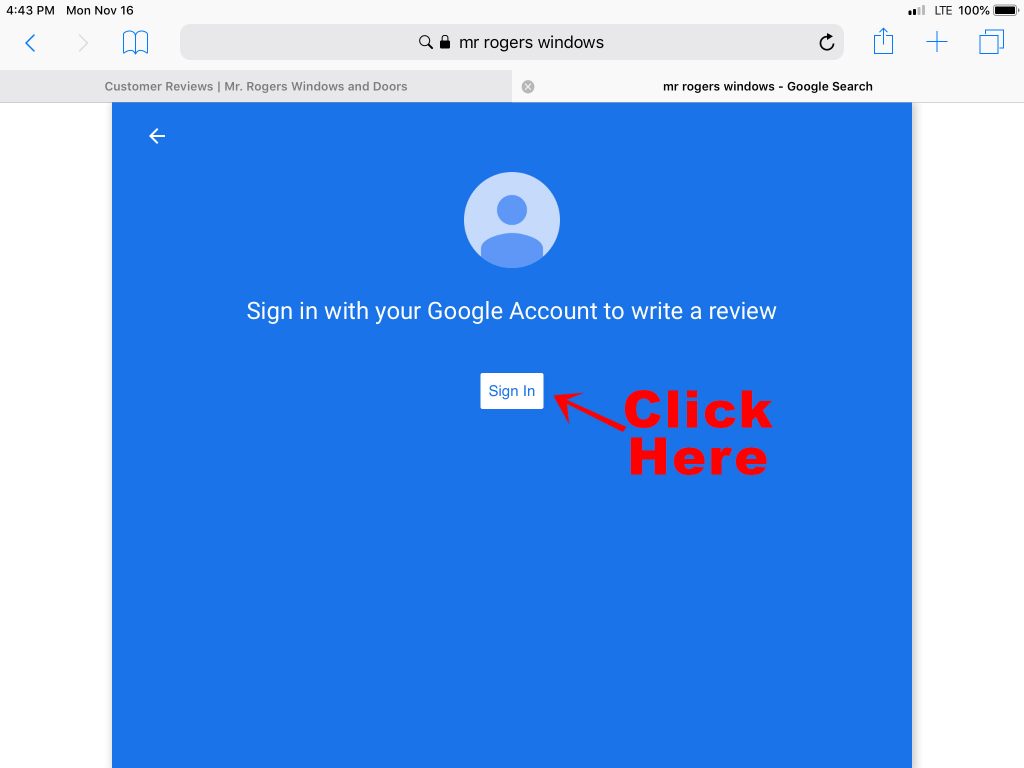Click the Google account avatar placeholder
The width and height of the screenshot is (1024, 768).
pyautogui.click(x=511, y=220)
